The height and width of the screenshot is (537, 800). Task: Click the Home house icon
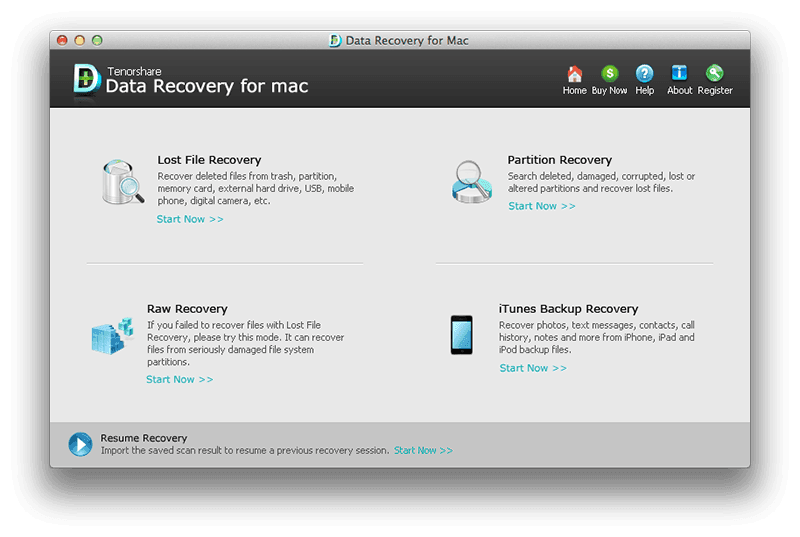(x=574, y=74)
